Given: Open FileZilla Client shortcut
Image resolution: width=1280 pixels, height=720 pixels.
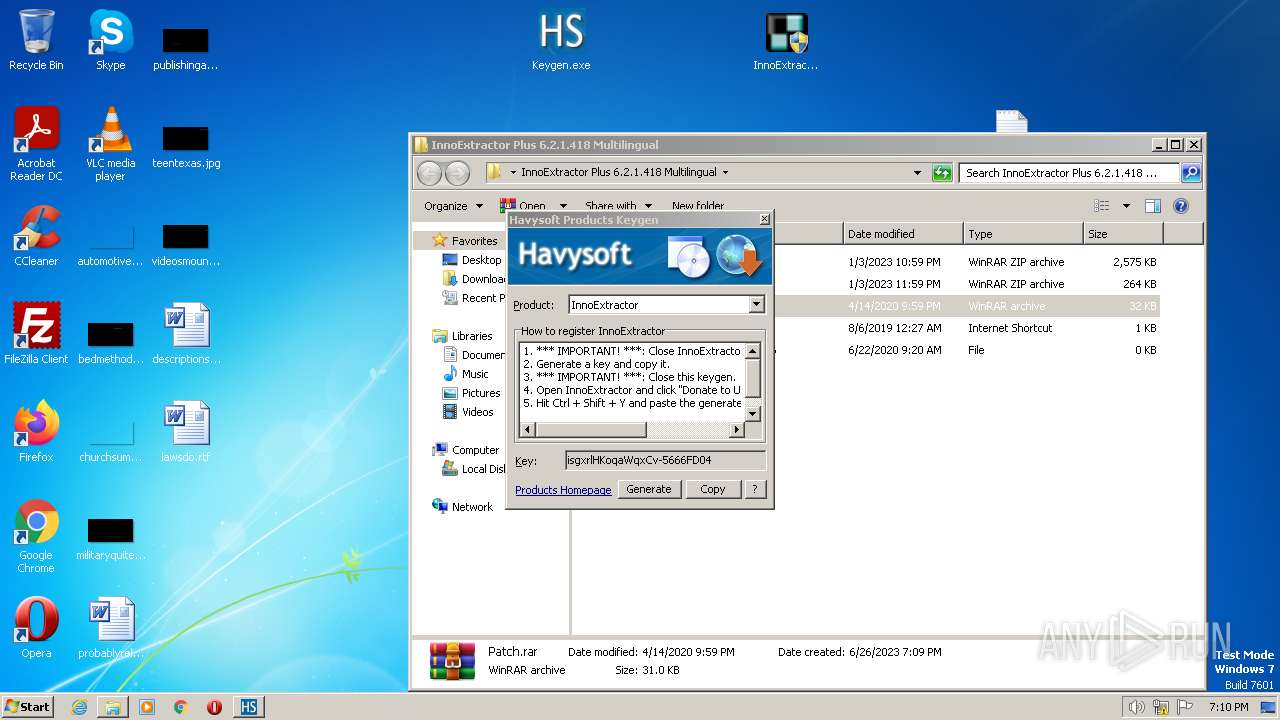Looking at the screenshot, I should [36, 334].
